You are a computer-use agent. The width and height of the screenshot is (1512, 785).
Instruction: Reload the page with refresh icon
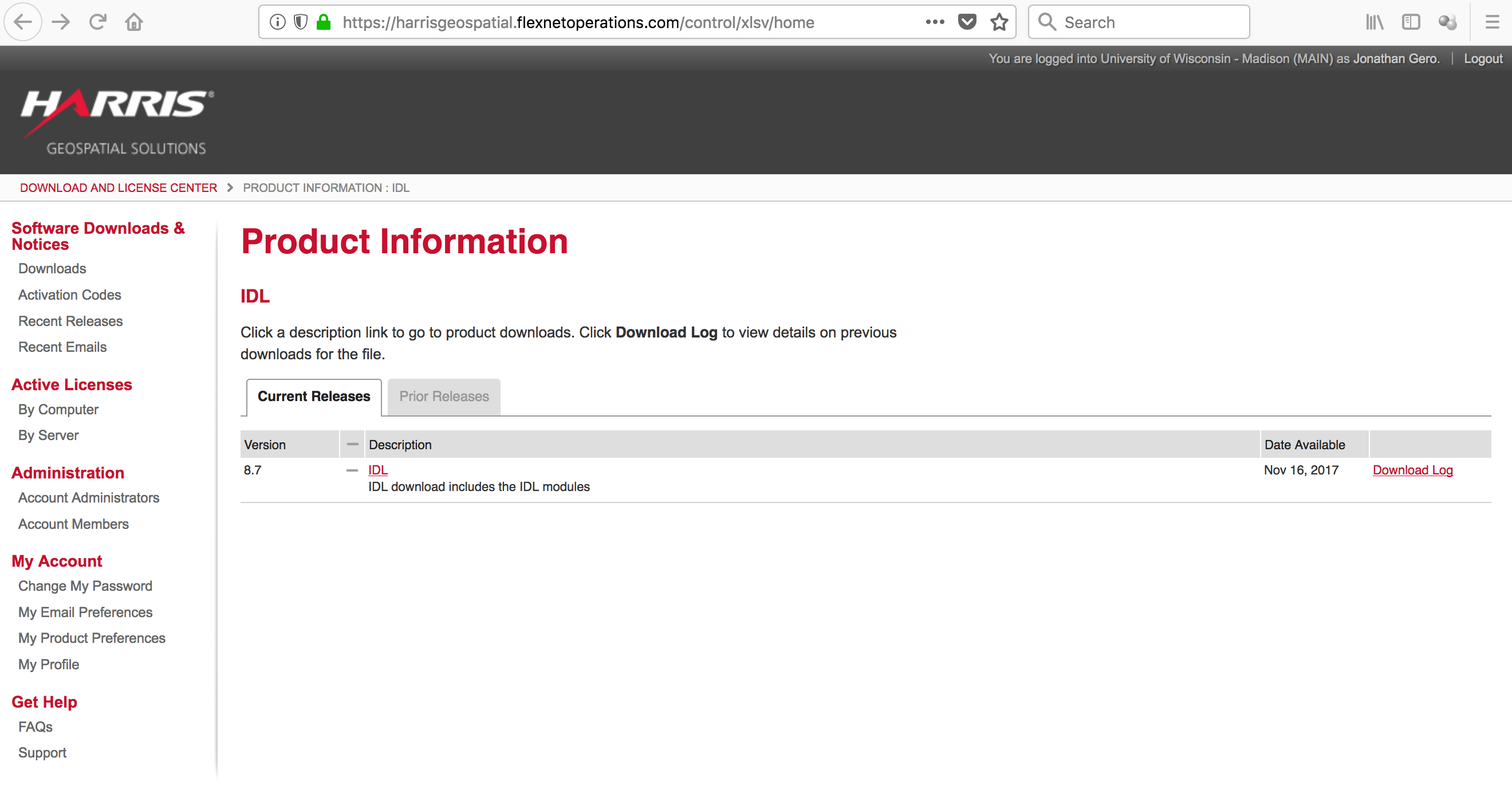pyautogui.click(x=97, y=22)
